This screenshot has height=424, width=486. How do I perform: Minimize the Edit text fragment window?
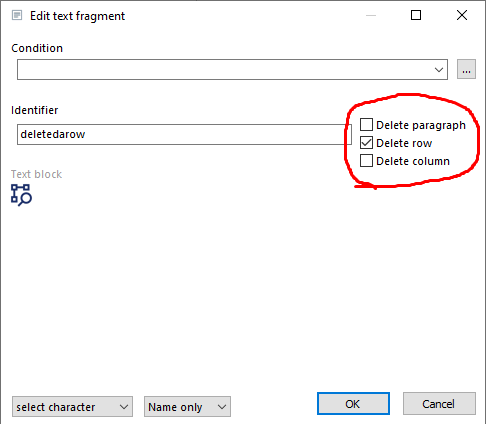click(x=371, y=15)
